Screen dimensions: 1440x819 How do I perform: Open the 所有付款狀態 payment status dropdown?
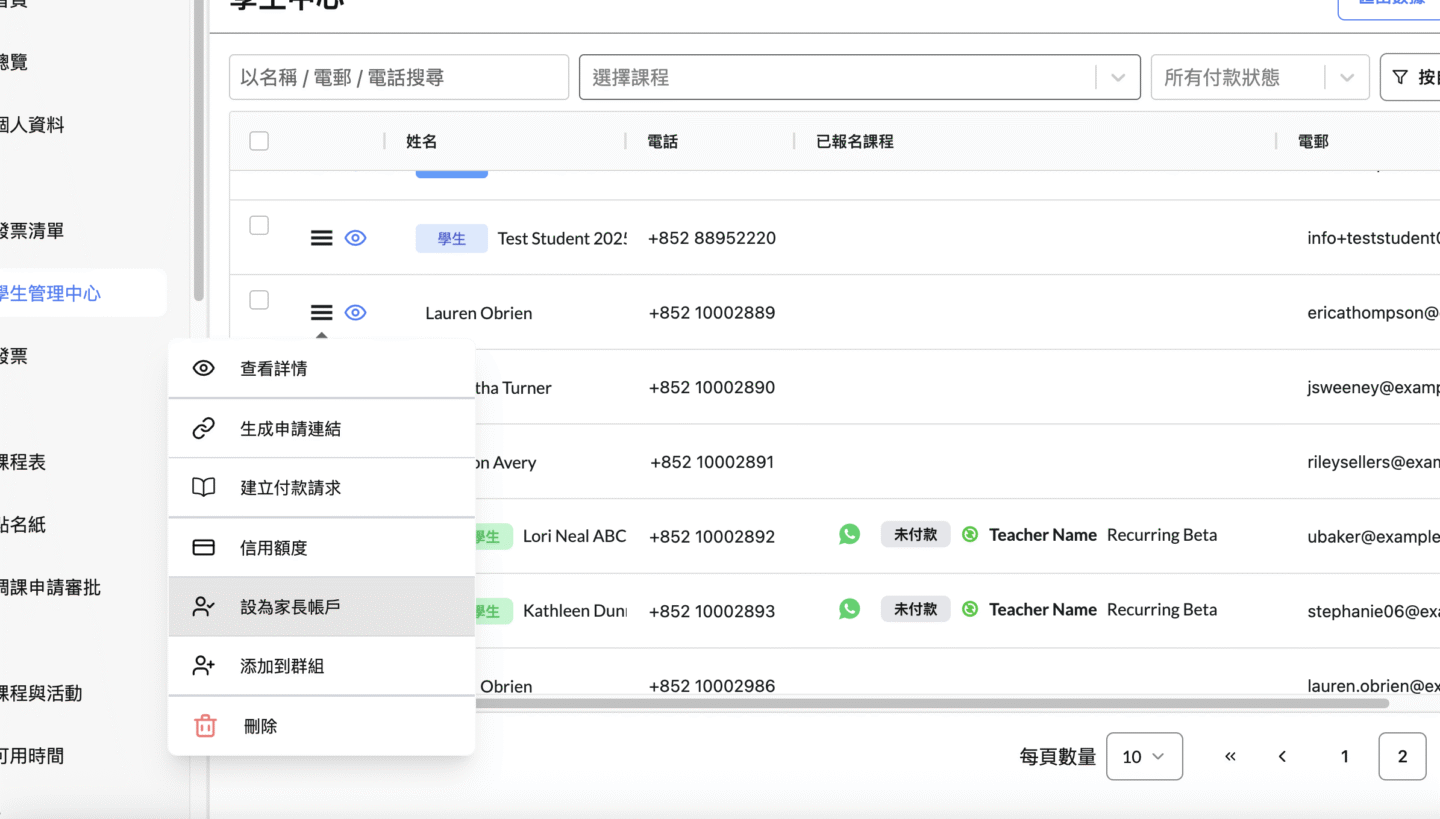click(1346, 77)
